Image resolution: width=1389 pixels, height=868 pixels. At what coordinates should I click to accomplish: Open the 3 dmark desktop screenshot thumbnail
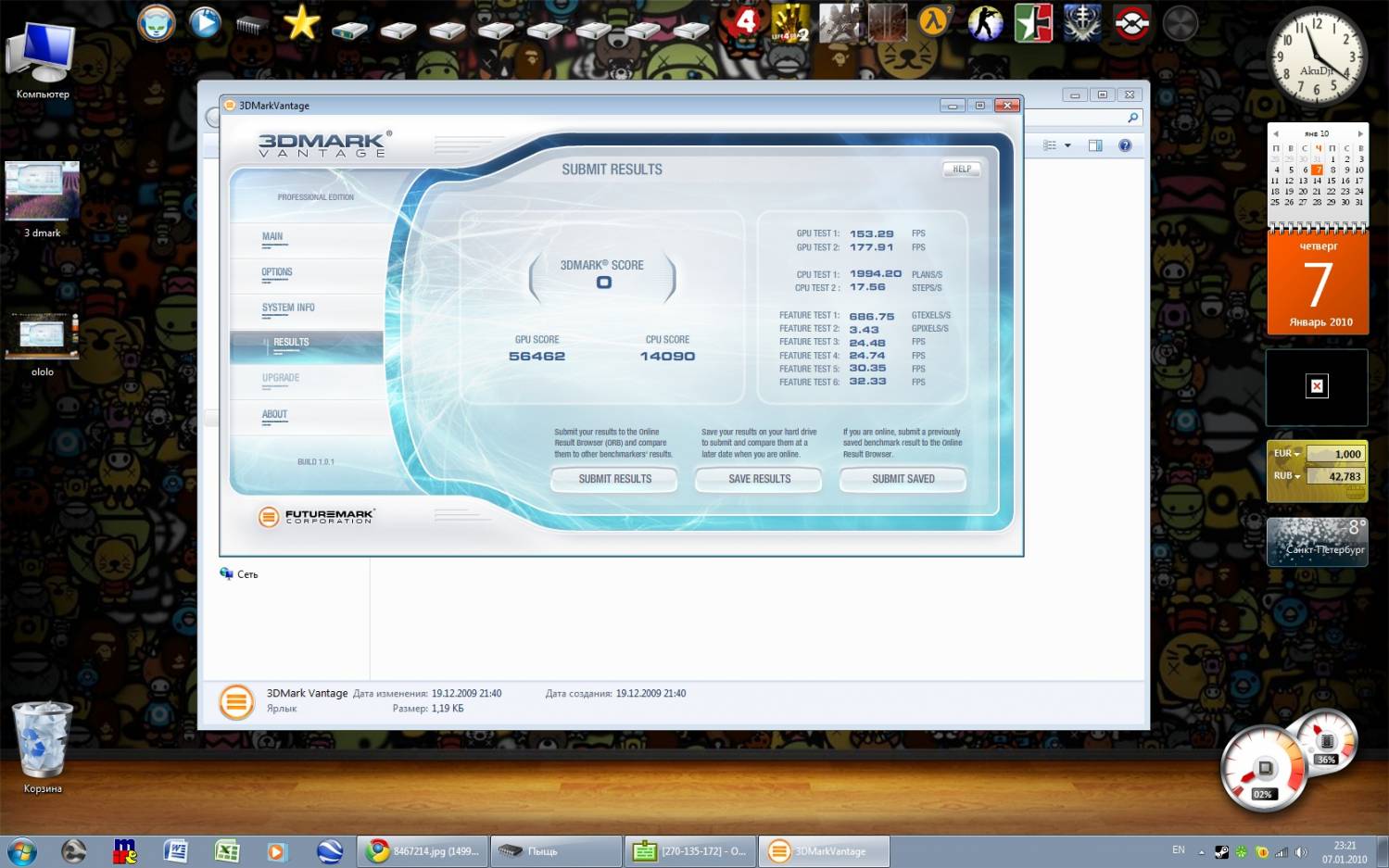(43, 192)
